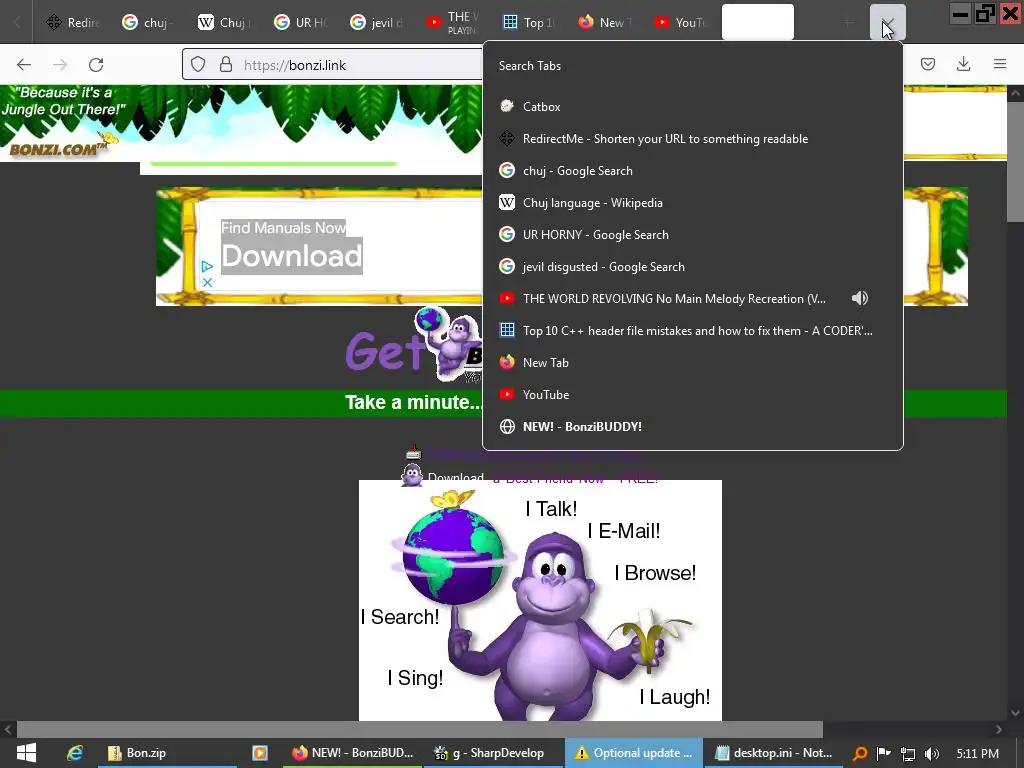Viewport: 1024px width, 768px height.
Task: Open the Downloads panel icon
Action: [963, 64]
